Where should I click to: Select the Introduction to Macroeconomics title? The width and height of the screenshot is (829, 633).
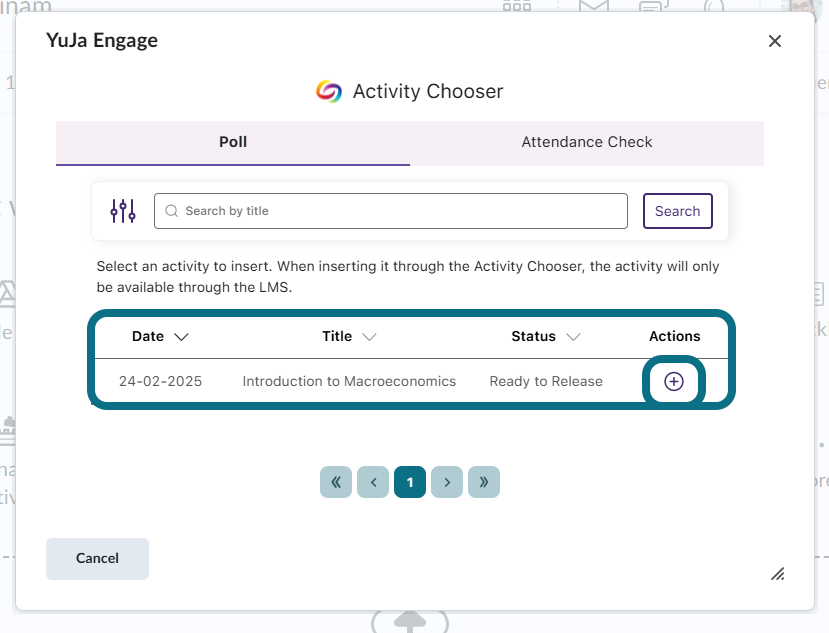click(349, 381)
